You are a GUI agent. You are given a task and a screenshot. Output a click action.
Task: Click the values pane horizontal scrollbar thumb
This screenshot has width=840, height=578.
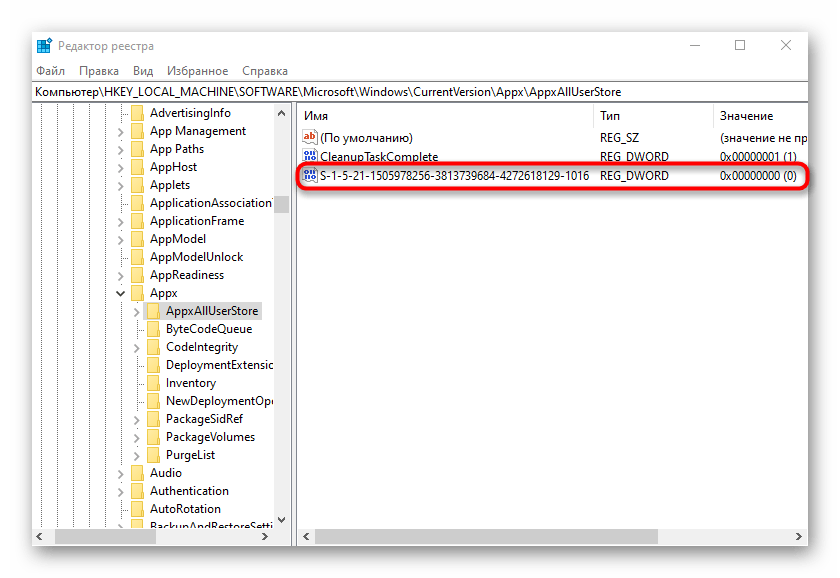click(486, 536)
